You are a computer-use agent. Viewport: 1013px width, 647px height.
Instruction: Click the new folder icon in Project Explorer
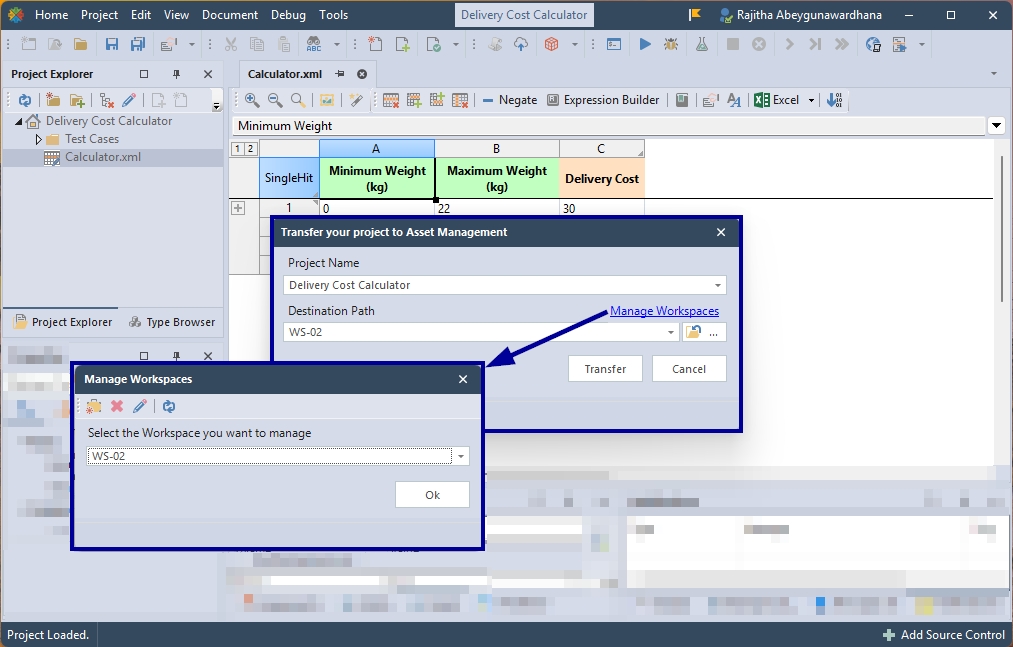tap(53, 100)
